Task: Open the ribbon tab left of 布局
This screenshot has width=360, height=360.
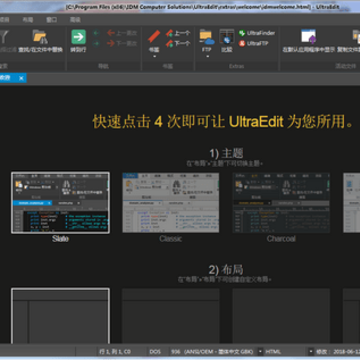Action: [4, 20]
